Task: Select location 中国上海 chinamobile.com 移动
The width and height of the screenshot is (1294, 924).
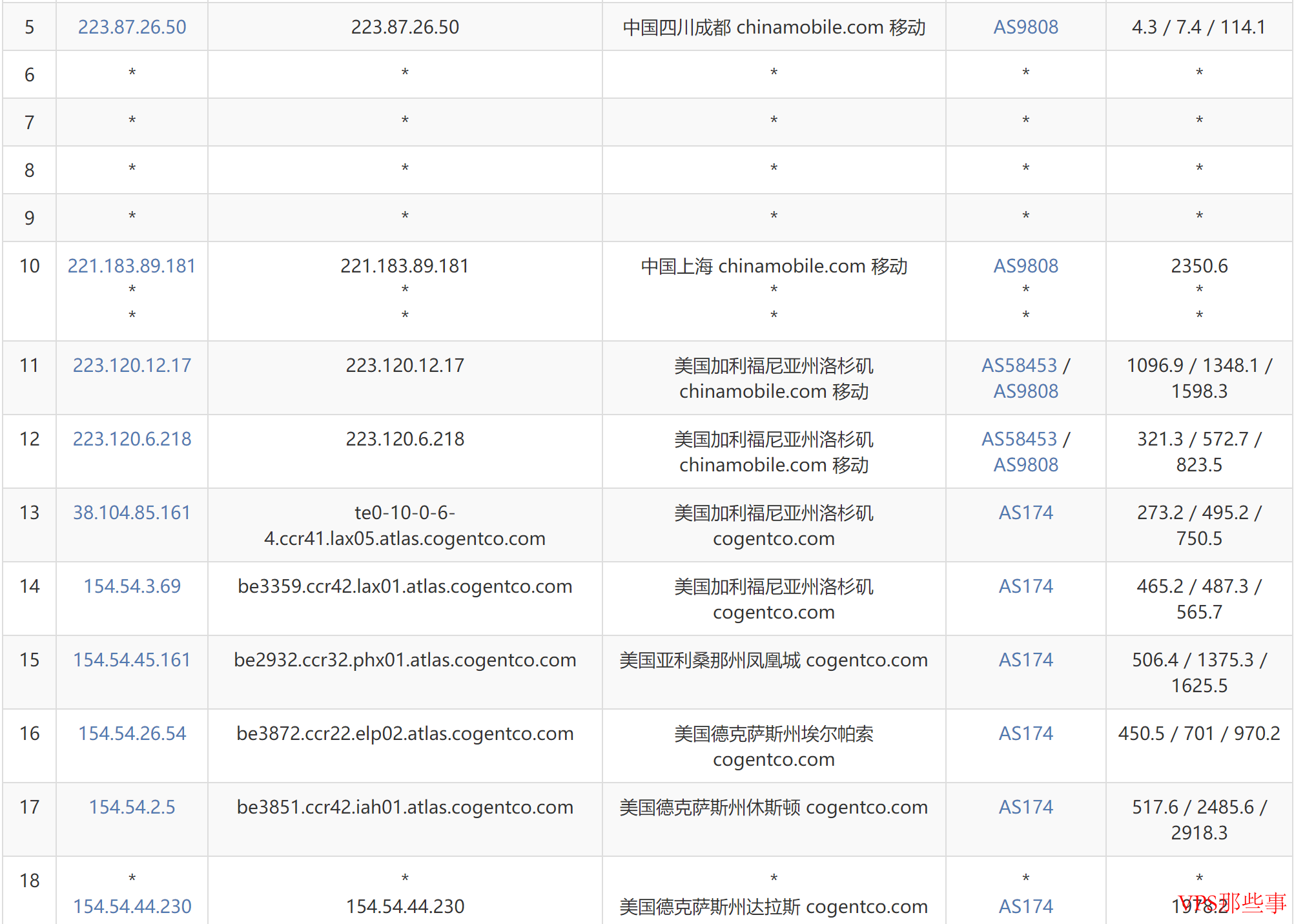Action: pos(774,266)
